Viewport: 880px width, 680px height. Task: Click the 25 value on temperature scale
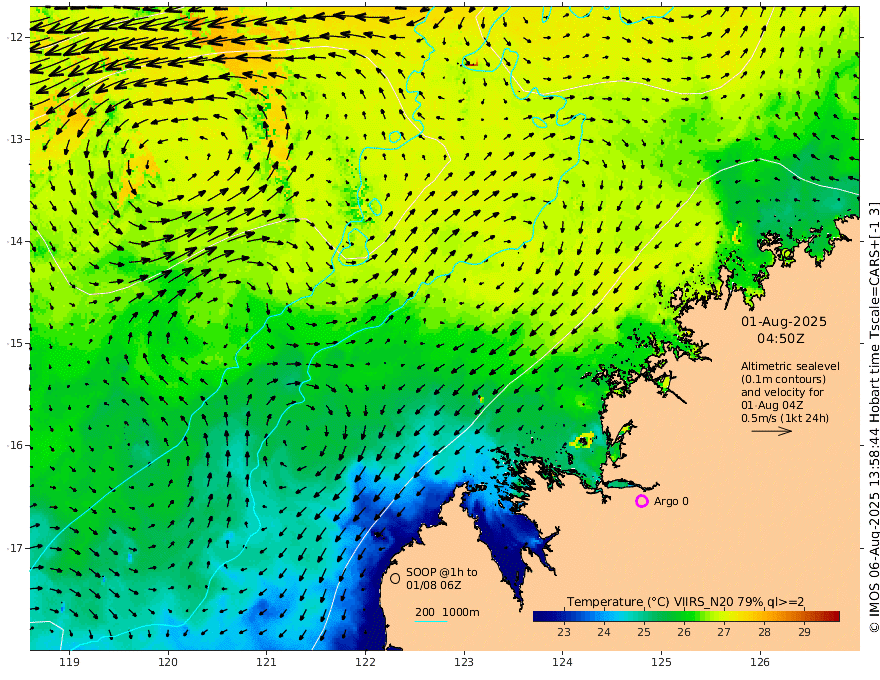(x=644, y=632)
